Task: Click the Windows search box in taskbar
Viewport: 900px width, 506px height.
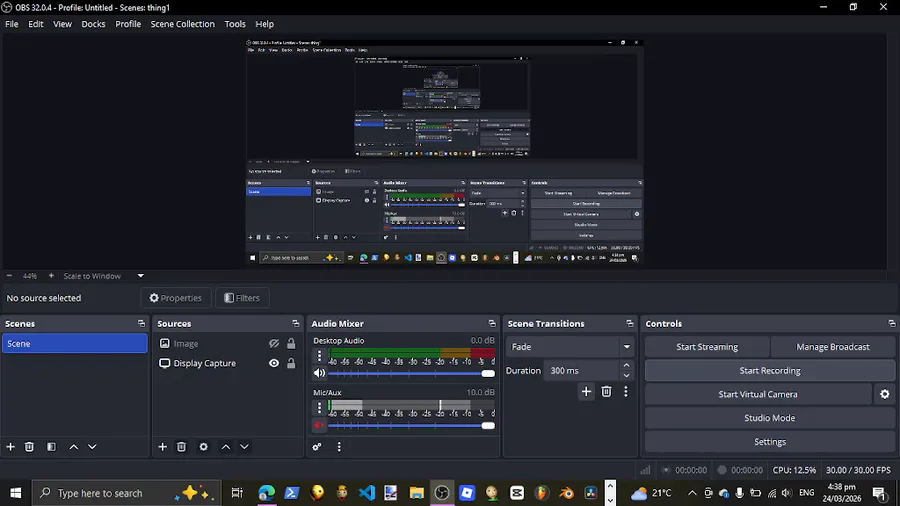Action: [x=126, y=493]
